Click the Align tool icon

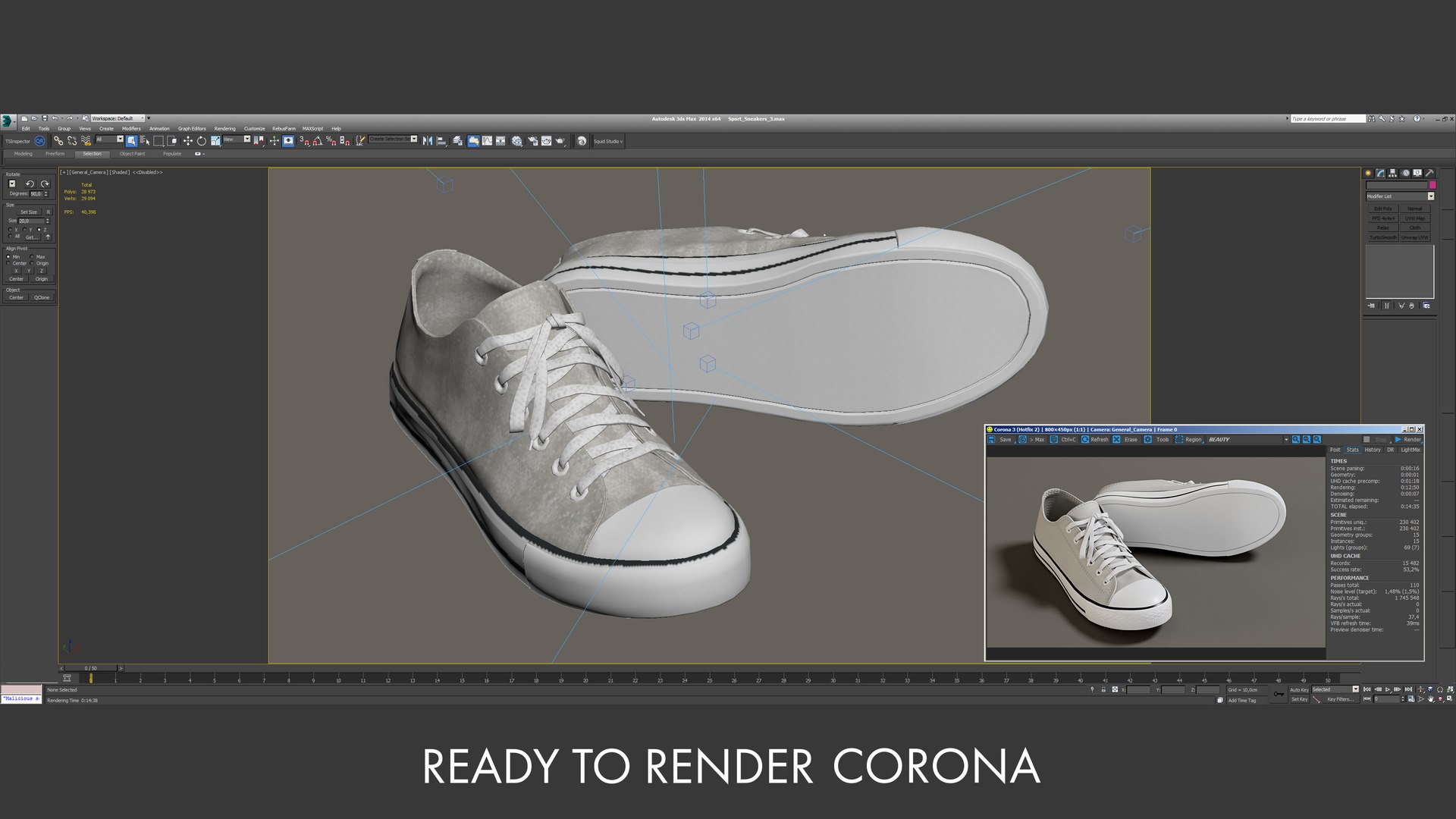click(441, 141)
